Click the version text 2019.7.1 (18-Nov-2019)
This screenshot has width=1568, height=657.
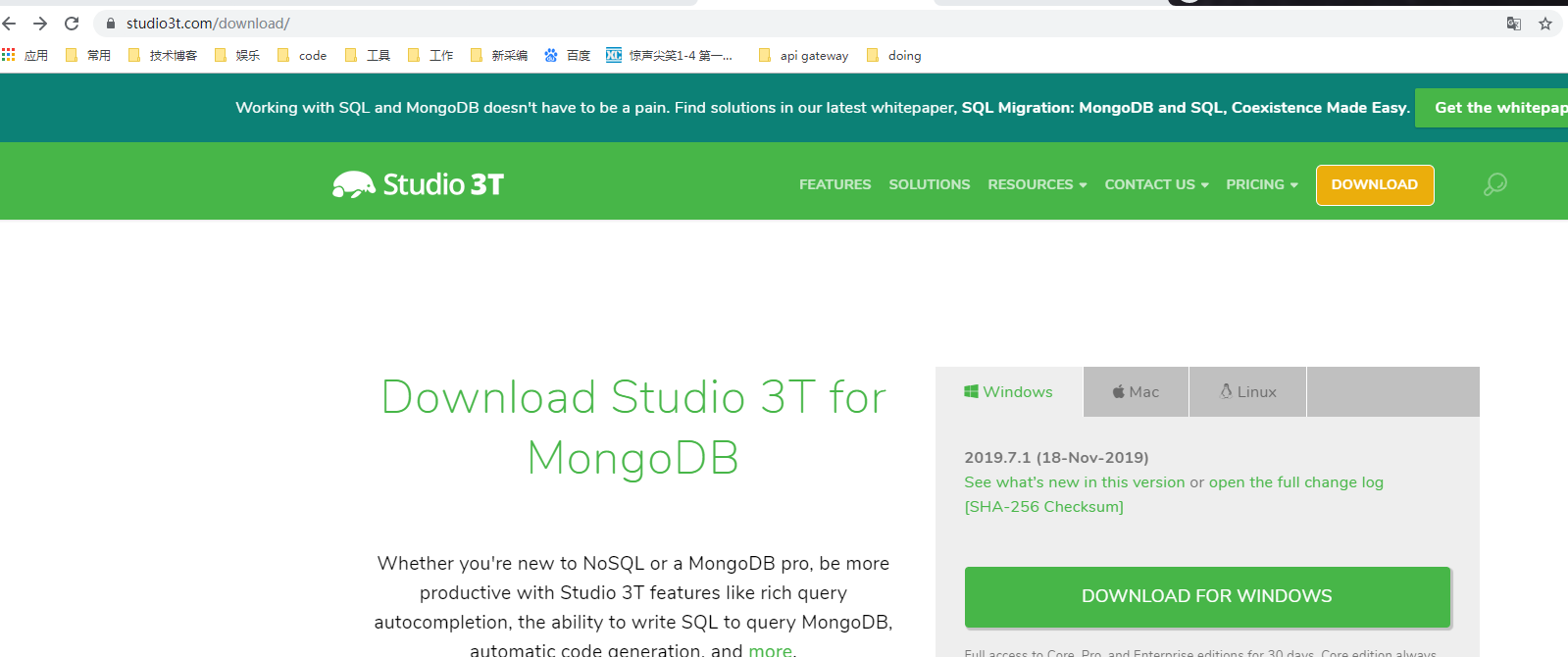(x=1056, y=457)
